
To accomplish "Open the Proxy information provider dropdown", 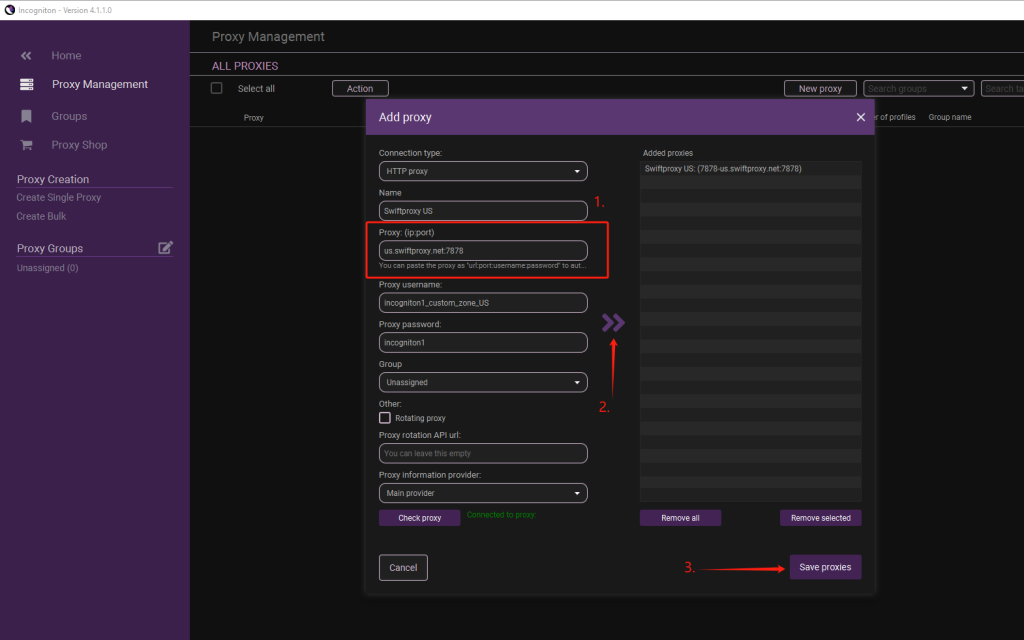I will coord(483,493).
